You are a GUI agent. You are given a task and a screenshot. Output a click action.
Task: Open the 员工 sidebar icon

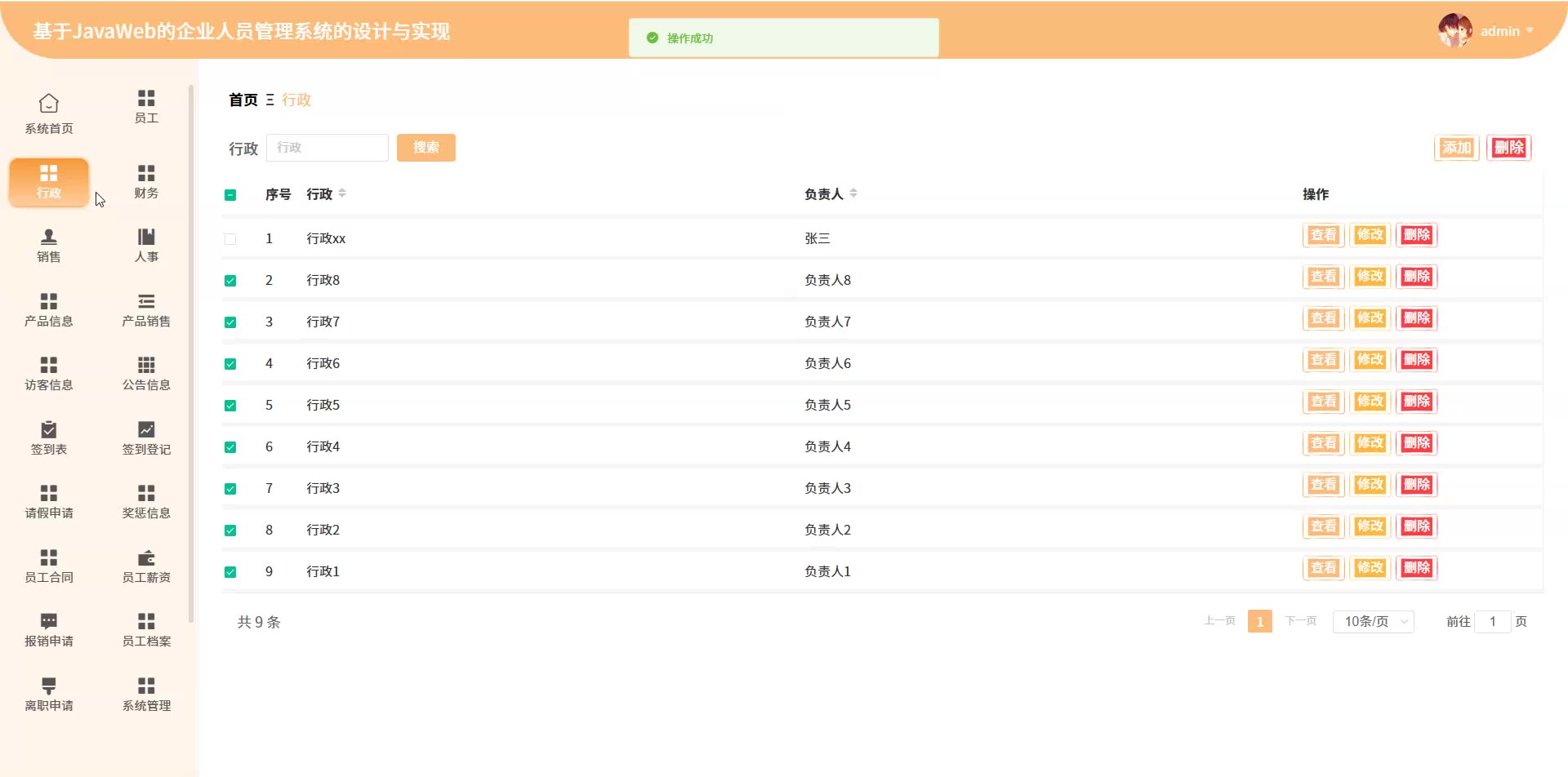point(146,98)
